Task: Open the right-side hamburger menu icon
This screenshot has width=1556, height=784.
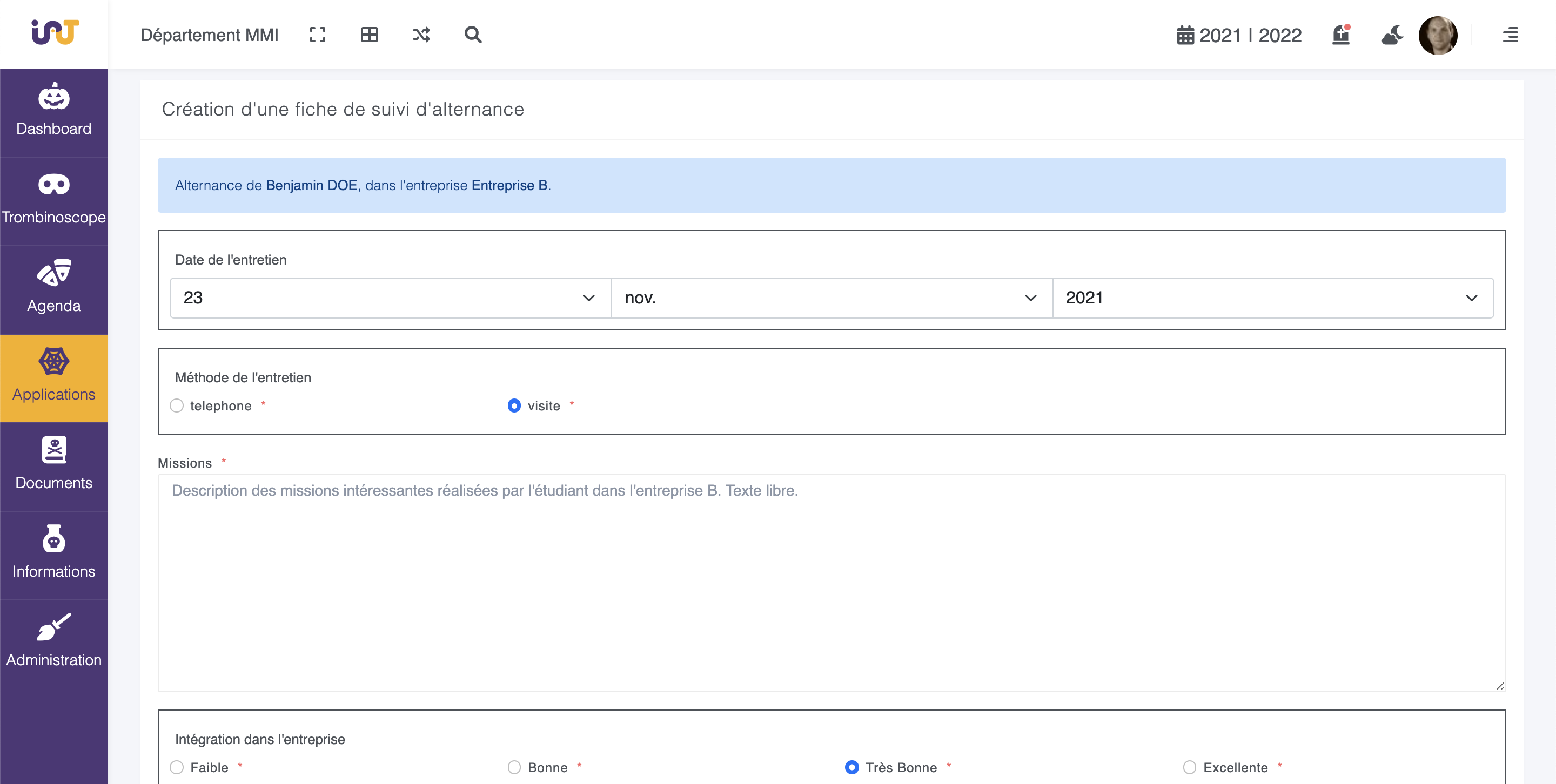Action: click(1510, 35)
